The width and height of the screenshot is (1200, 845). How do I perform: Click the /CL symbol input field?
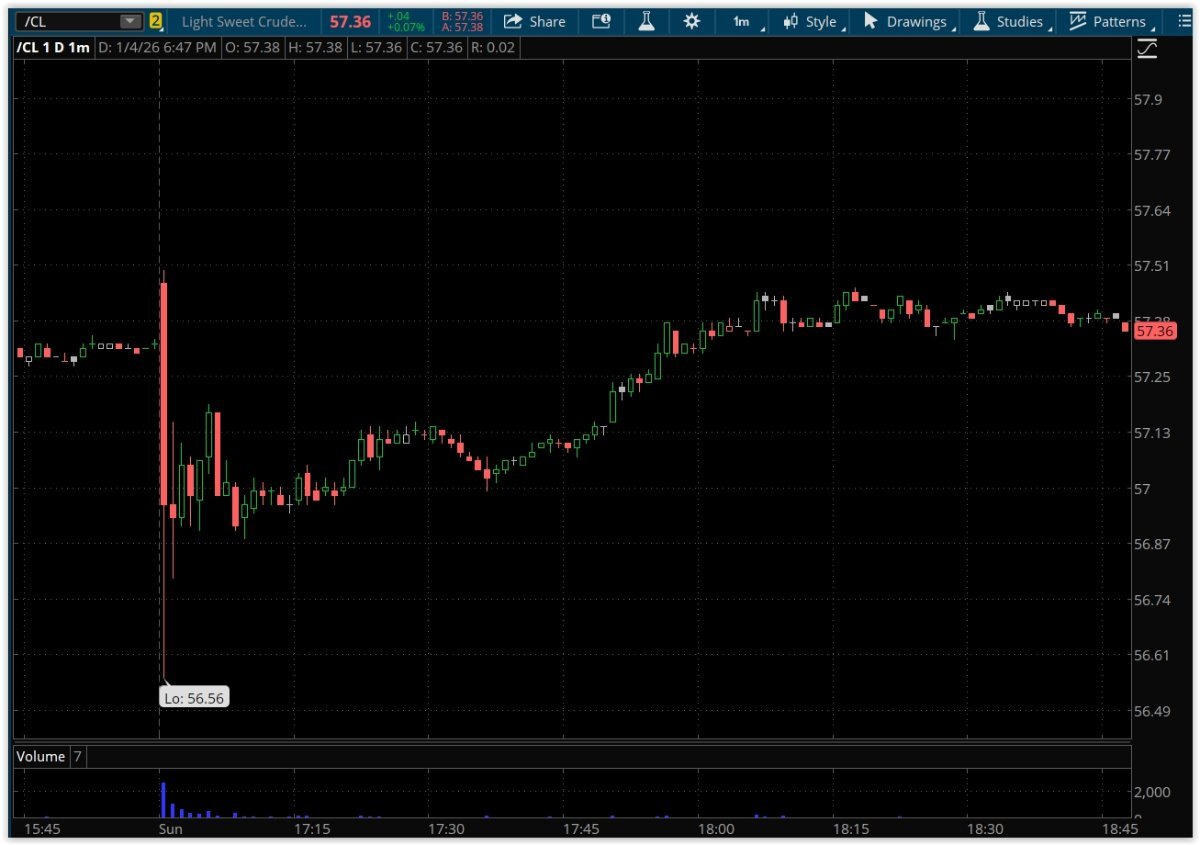click(x=65, y=21)
